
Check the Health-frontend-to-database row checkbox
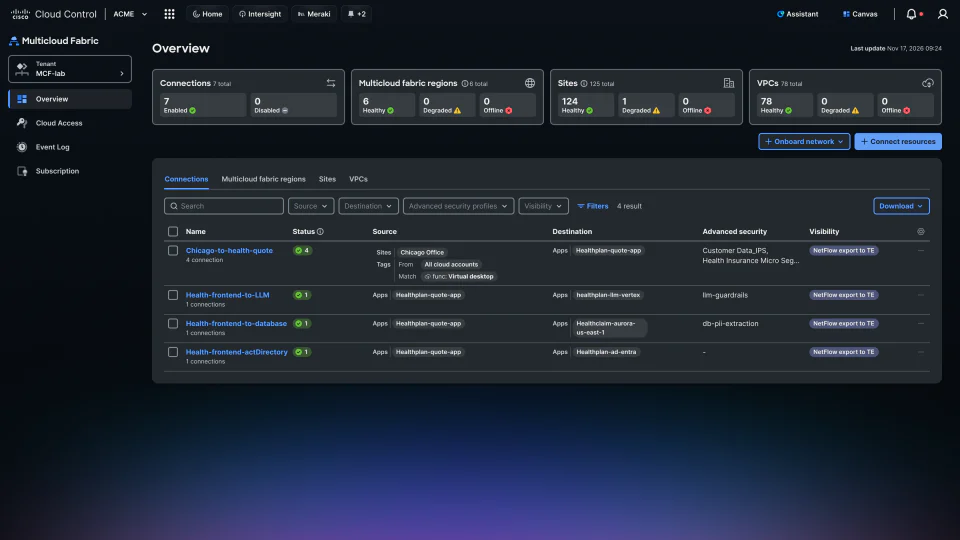pyautogui.click(x=173, y=323)
